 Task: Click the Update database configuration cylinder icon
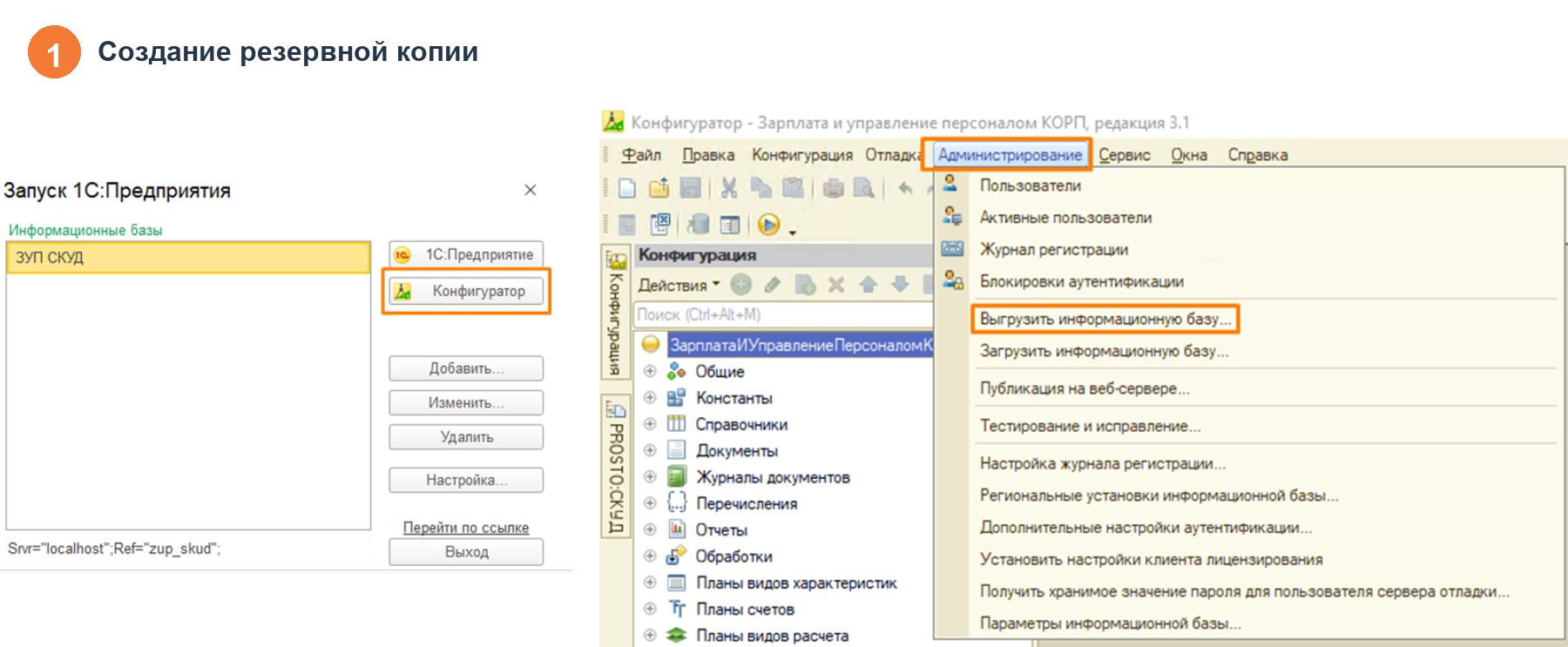pyautogui.click(x=698, y=224)
